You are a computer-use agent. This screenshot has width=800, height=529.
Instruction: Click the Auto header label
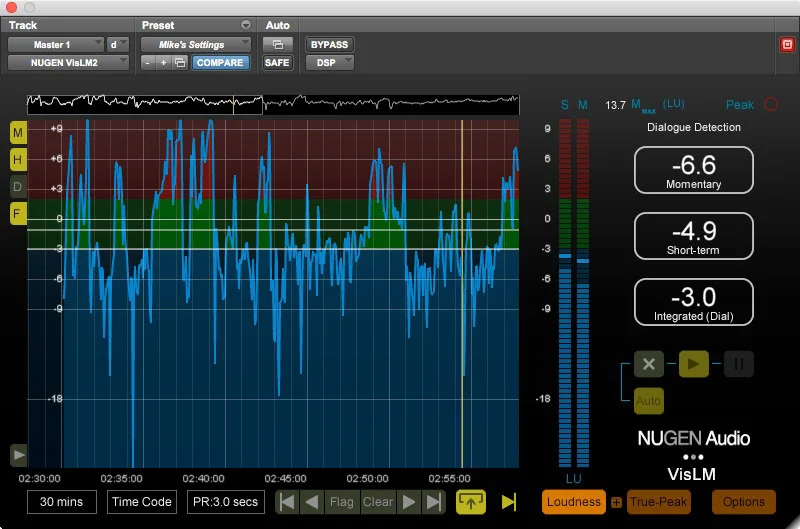point(278,25)
